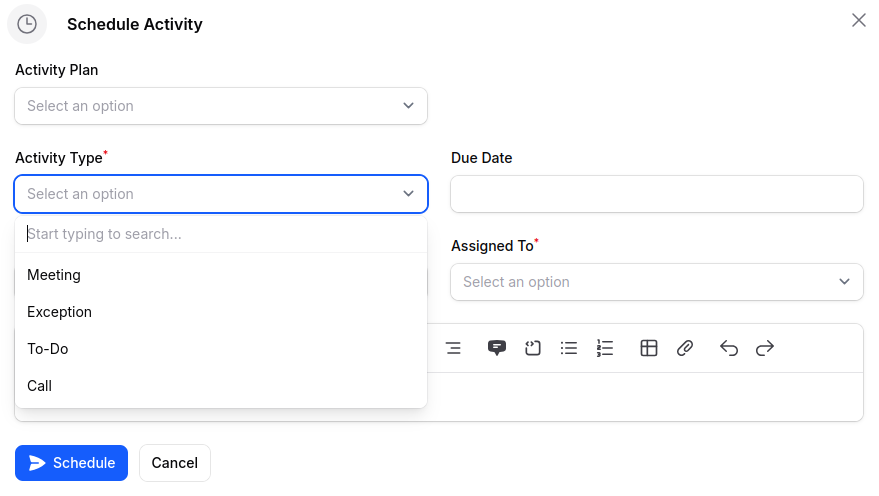Image resolution: width=879 pixels, height=496 pixels.
Task: Collapse the Activity Type dropdown
Action: point(221,194)
